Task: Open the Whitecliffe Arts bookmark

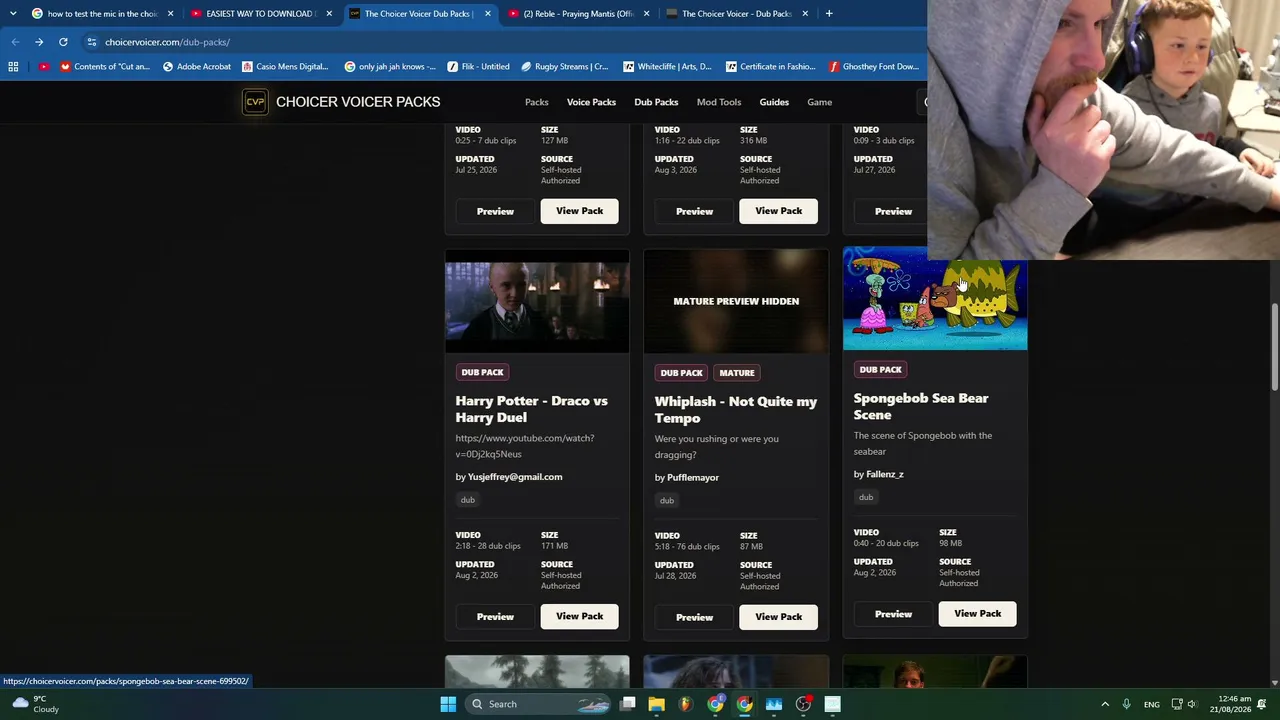Action: (667, 67)
